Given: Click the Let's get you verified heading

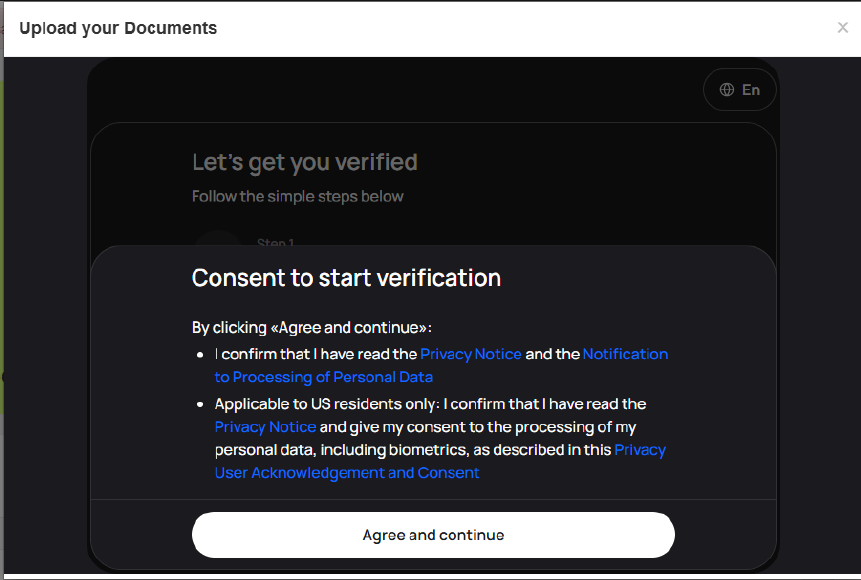Looking at the screenshot, I should pyautogui.click(x=305, y=162).
